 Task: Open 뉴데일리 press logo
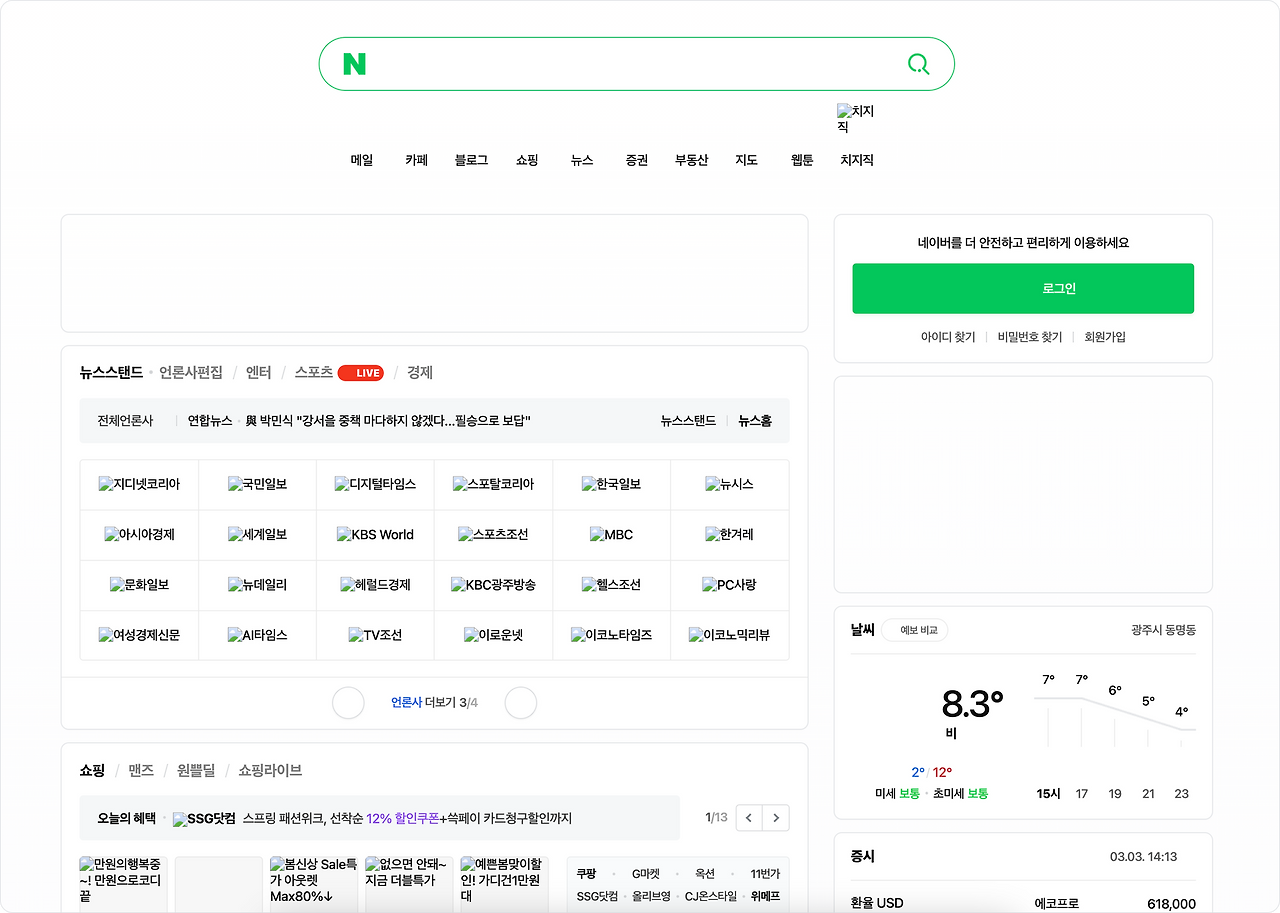257,585
